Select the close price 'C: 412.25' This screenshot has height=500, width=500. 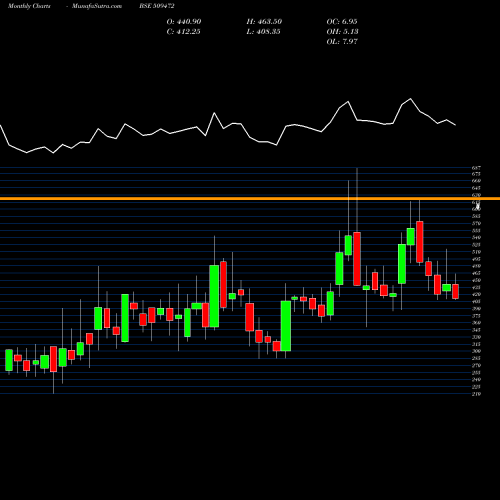click(183, 32)
